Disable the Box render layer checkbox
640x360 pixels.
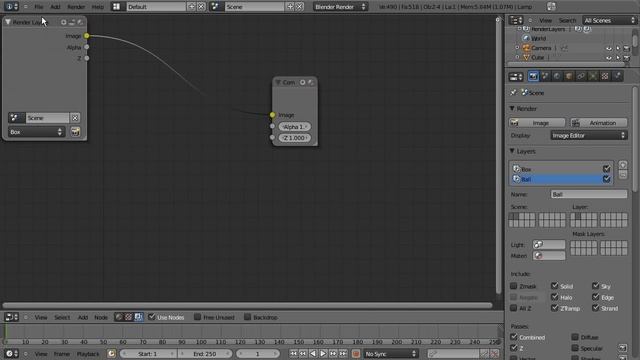[606, 168]
